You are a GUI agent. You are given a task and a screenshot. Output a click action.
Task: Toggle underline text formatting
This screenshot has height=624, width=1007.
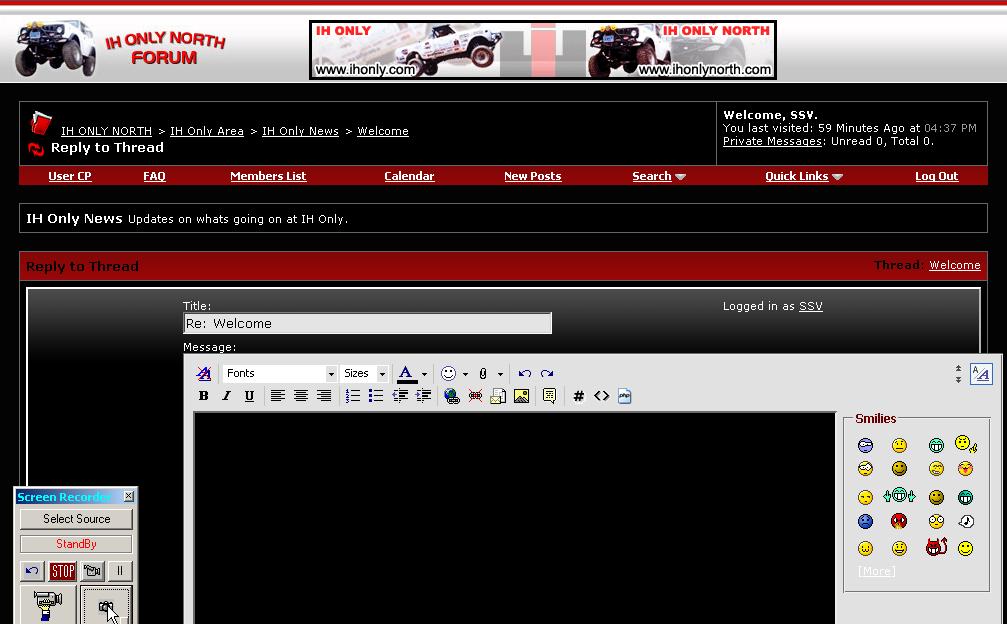click(249, 396)
